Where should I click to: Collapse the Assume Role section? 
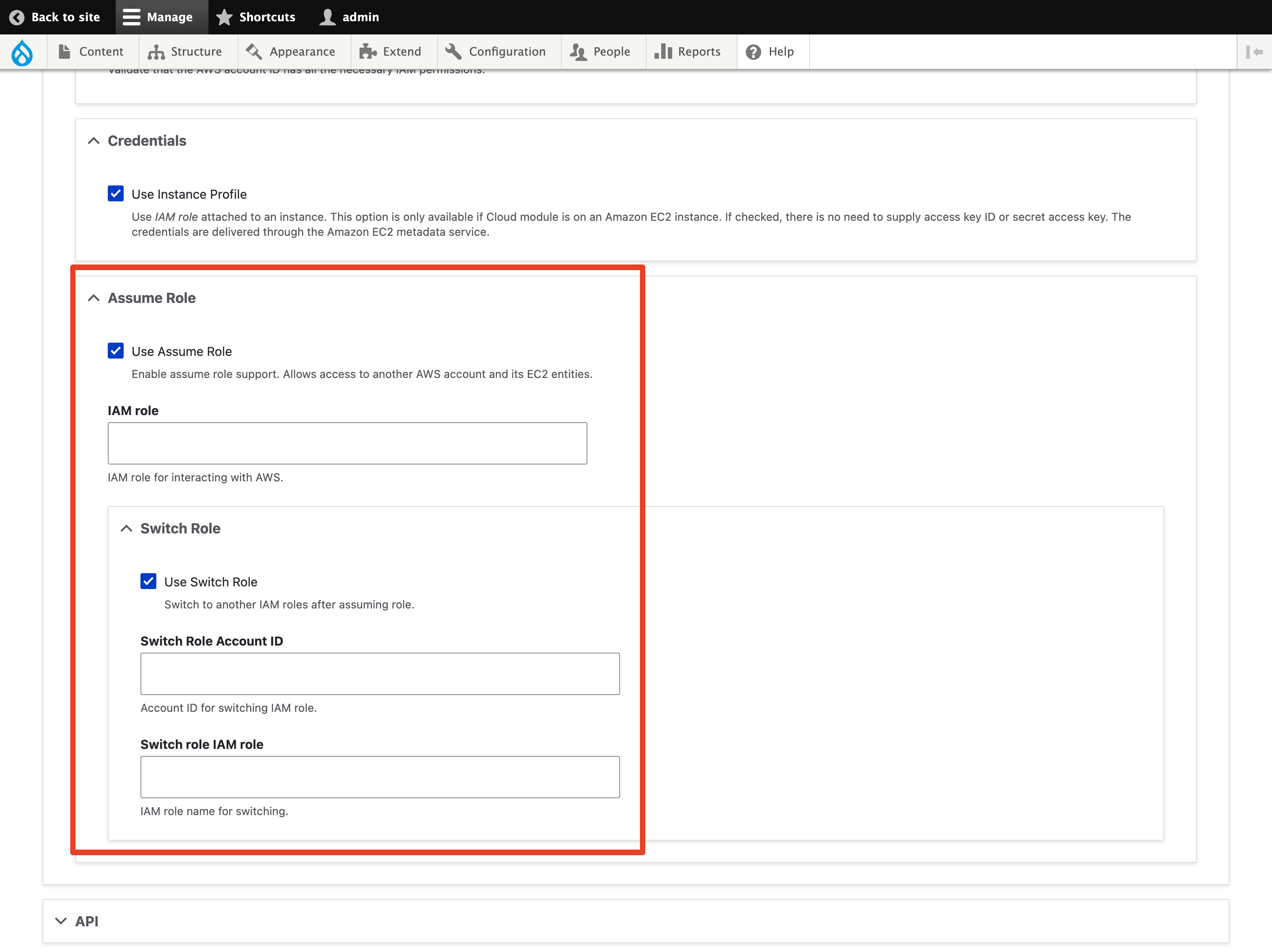tap(95, 298)
